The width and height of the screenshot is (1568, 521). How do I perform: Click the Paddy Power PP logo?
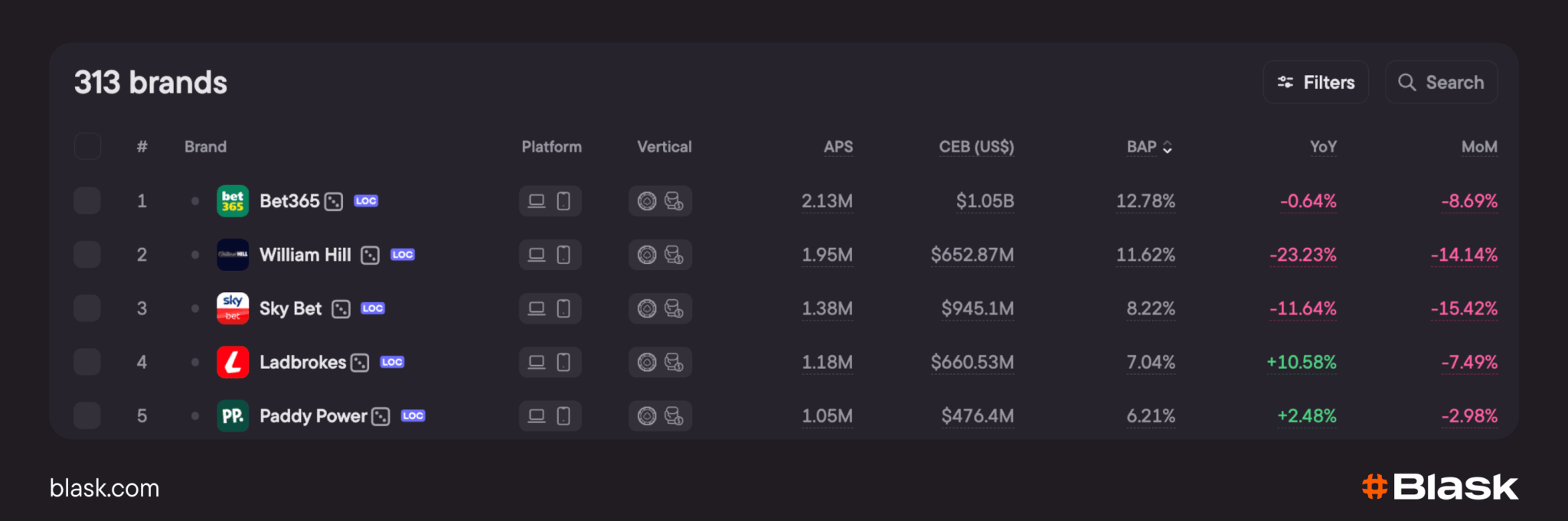(233, 415)
